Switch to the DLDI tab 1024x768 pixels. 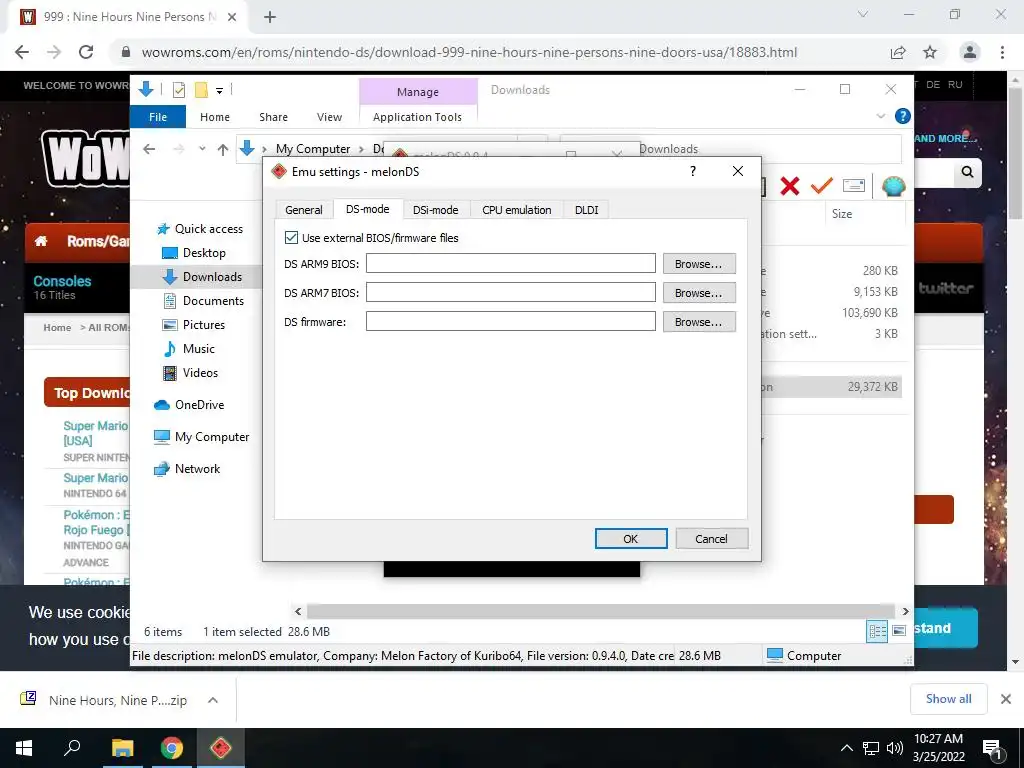(x=586, y=210)
